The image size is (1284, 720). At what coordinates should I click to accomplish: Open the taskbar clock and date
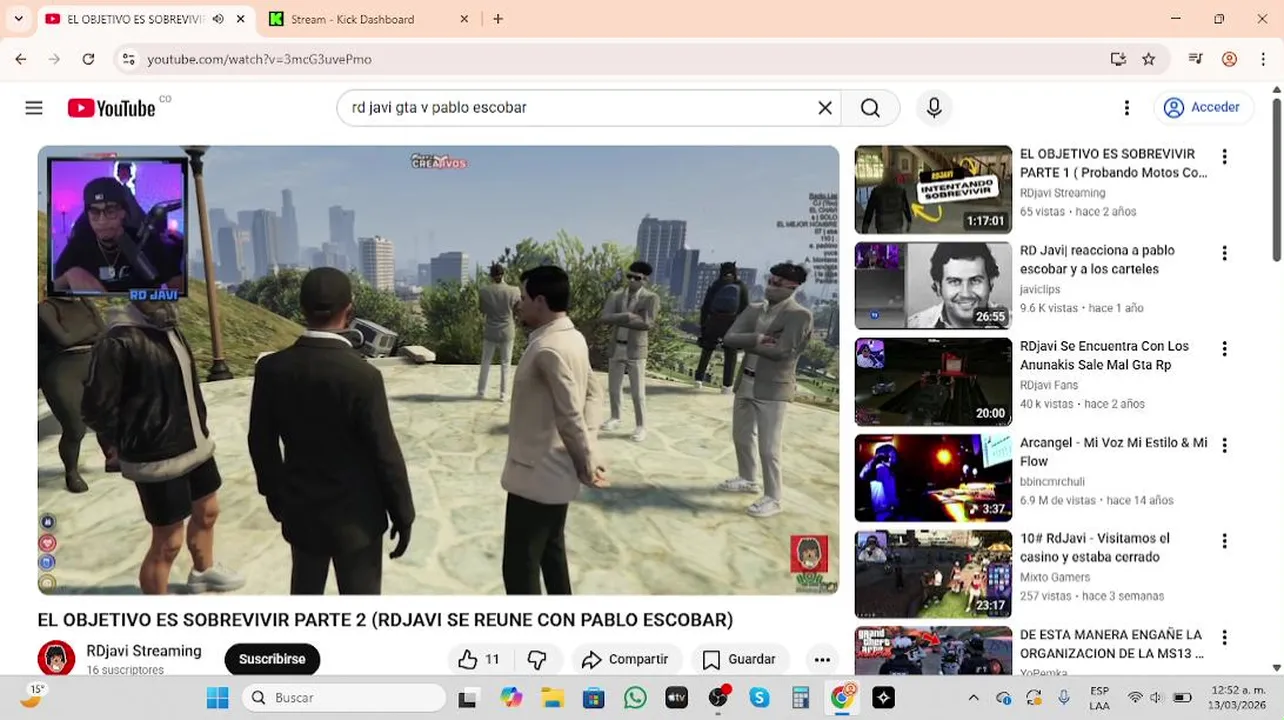[1237, 697]
